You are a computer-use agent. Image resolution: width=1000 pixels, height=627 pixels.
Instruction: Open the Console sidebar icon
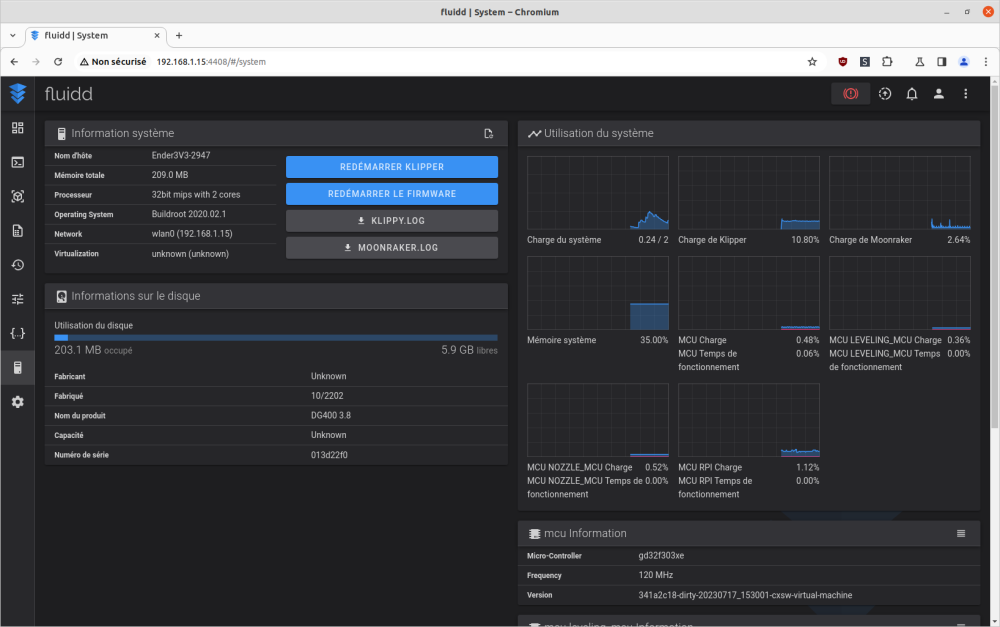tap(18, 163)
